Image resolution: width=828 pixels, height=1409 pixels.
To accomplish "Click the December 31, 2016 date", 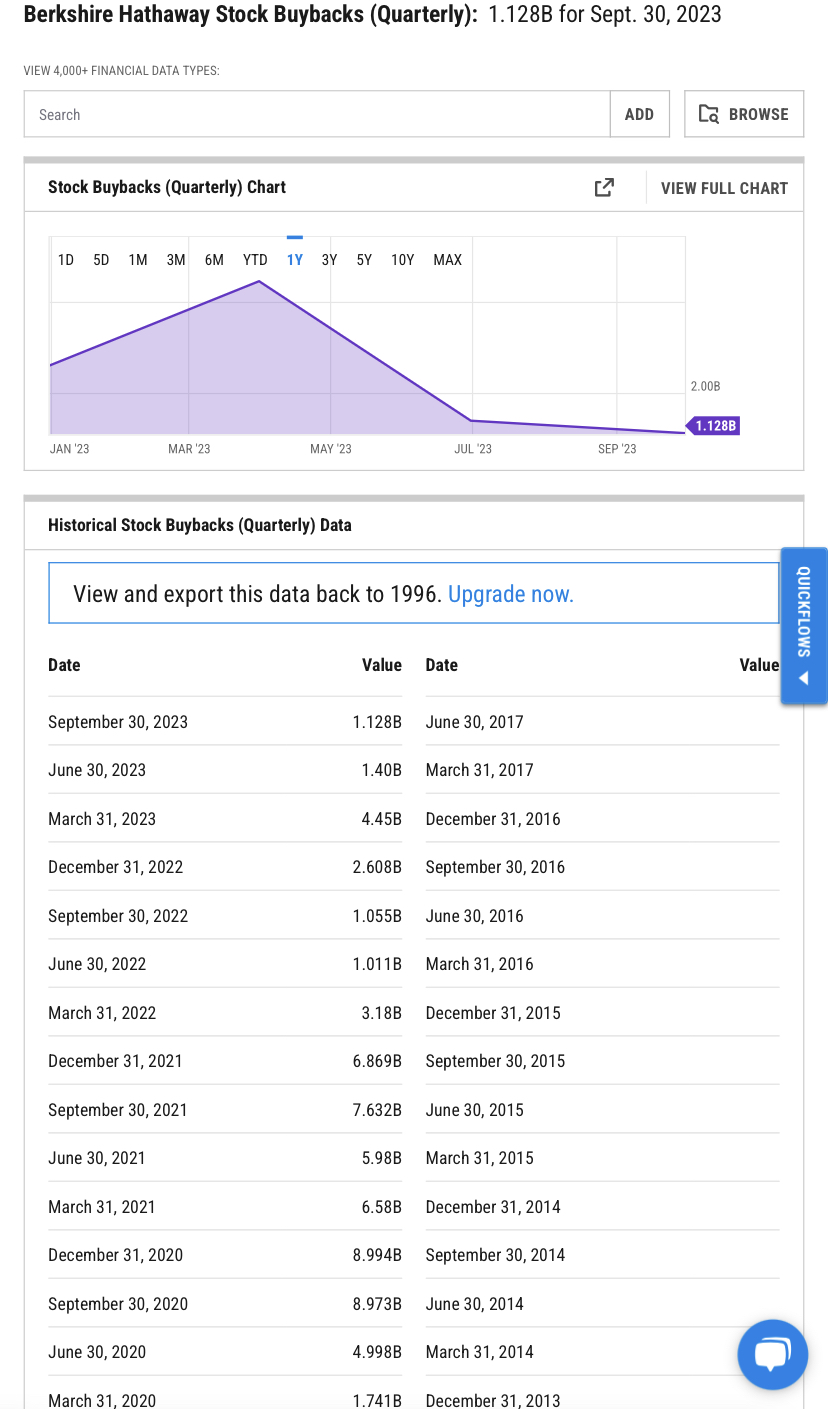I will point(493,819).
